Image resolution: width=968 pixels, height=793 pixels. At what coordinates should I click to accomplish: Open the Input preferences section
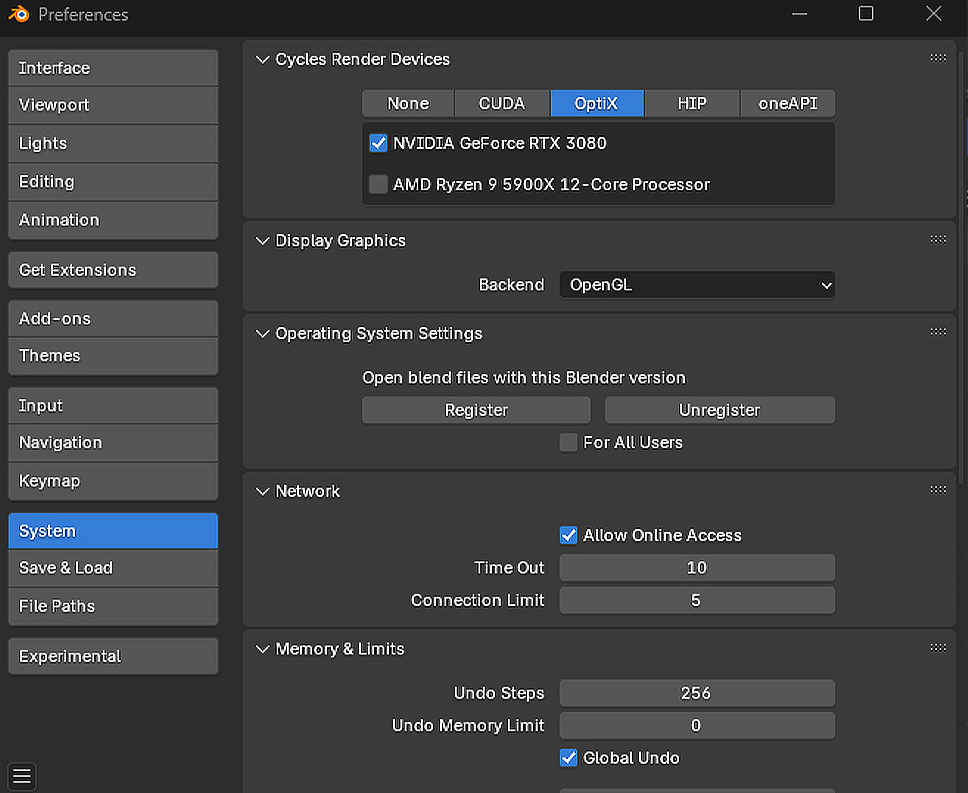113,405
